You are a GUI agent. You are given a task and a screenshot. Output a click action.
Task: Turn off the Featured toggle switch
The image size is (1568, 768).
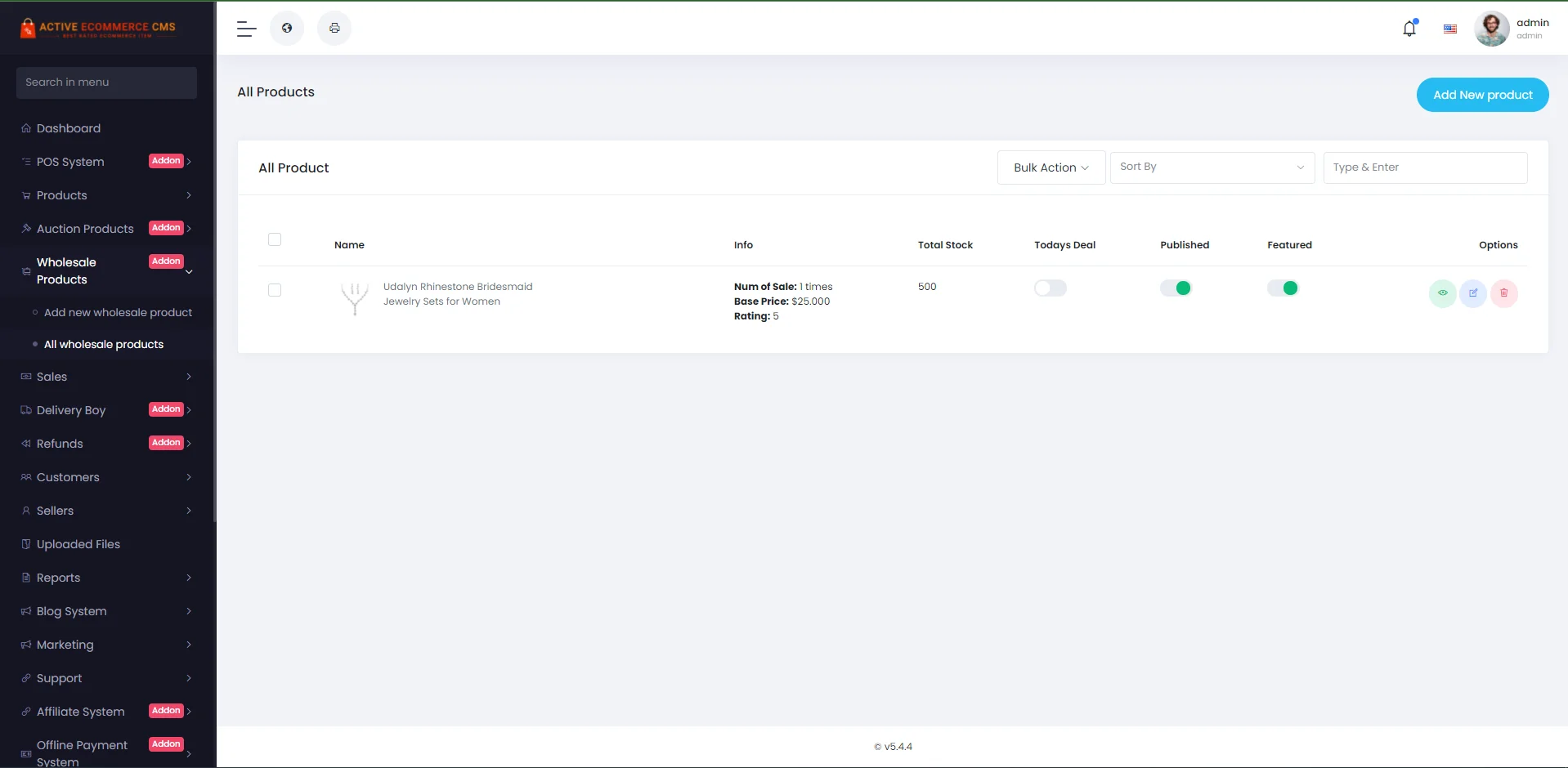1283,288
